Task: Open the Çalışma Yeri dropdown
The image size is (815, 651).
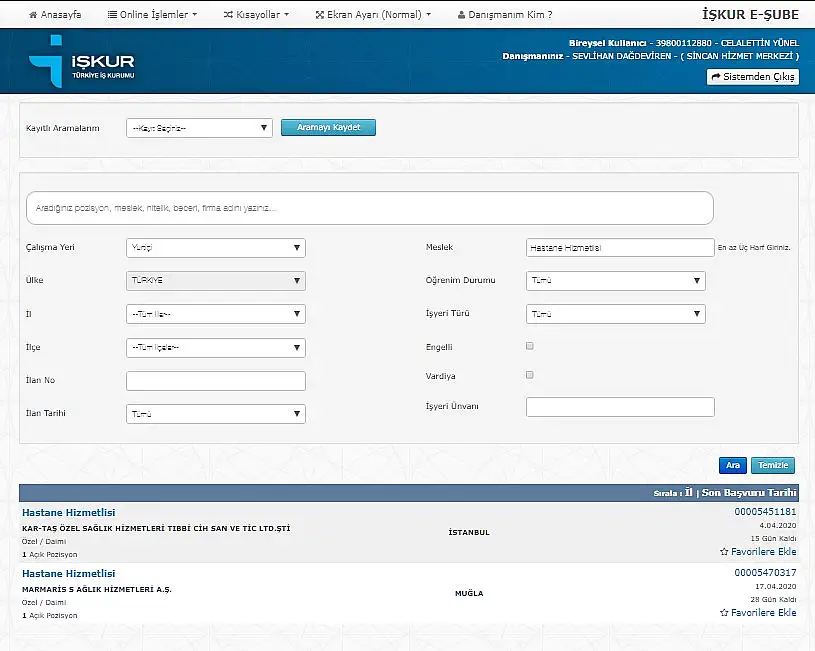Action: (216, 248)
